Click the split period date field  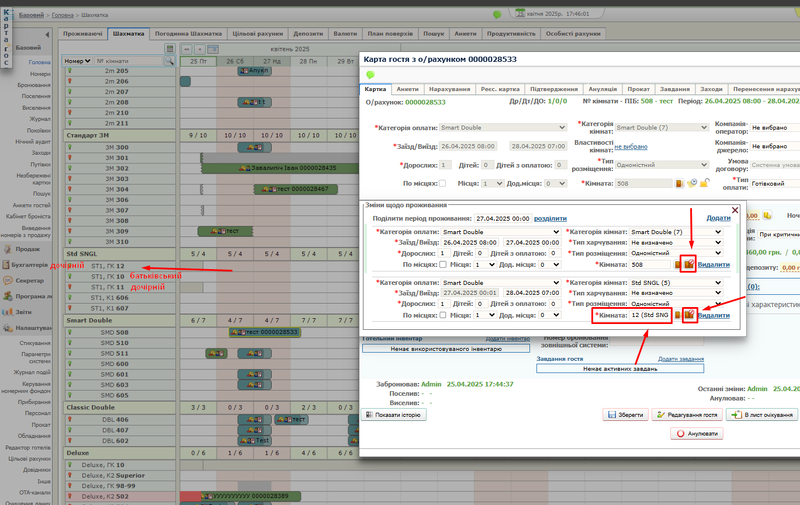pyautogui.click(x=502, y=218)
